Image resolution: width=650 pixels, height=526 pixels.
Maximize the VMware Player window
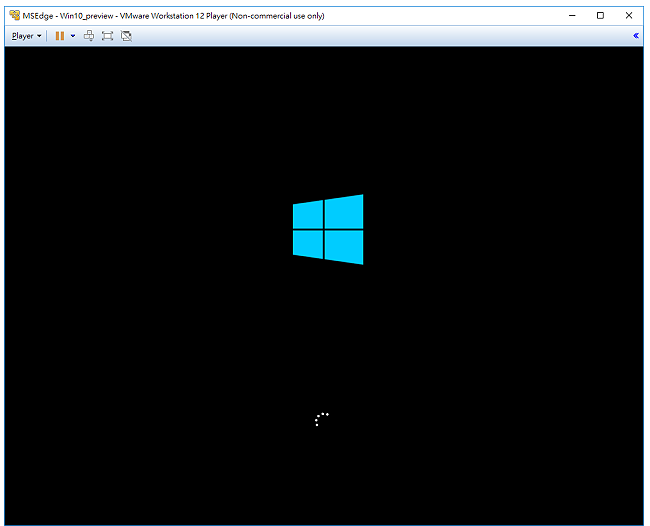pos(600,16)
